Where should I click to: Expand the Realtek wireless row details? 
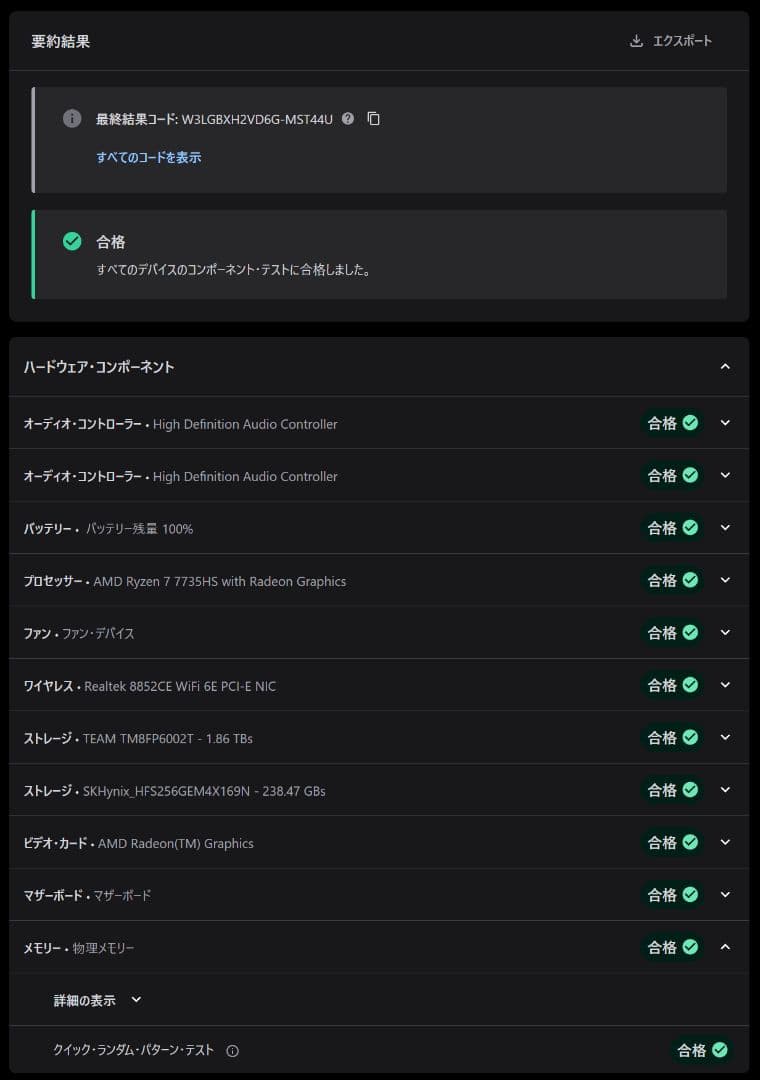point(725,685)
